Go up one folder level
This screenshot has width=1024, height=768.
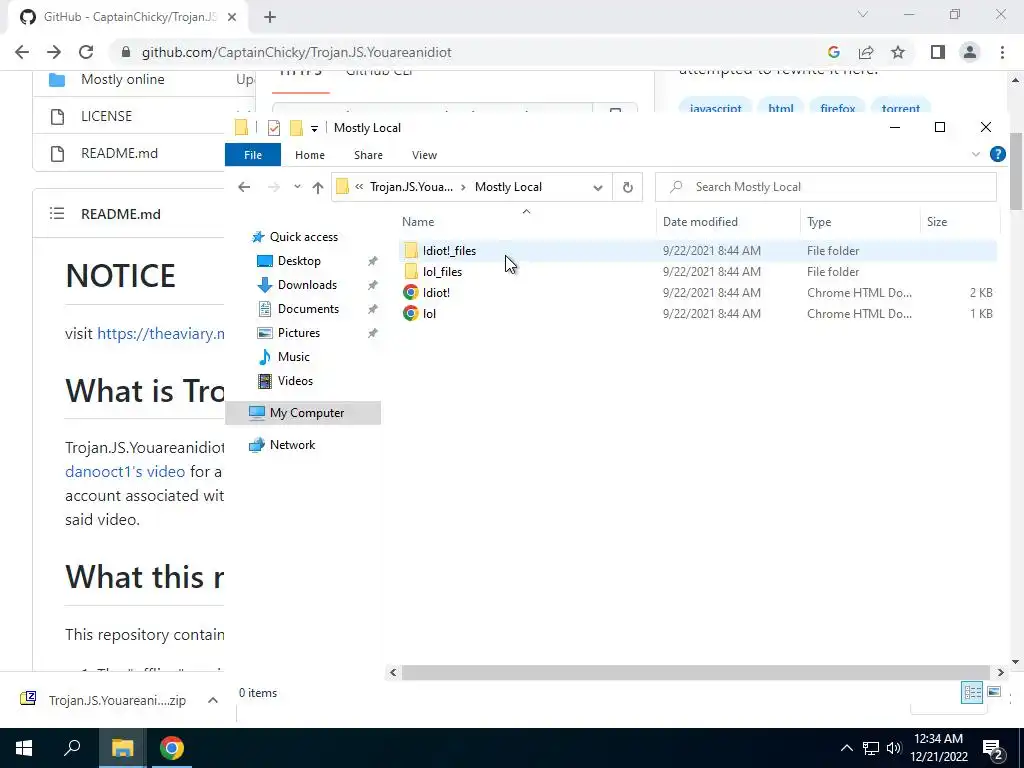(x=318, y=187)
